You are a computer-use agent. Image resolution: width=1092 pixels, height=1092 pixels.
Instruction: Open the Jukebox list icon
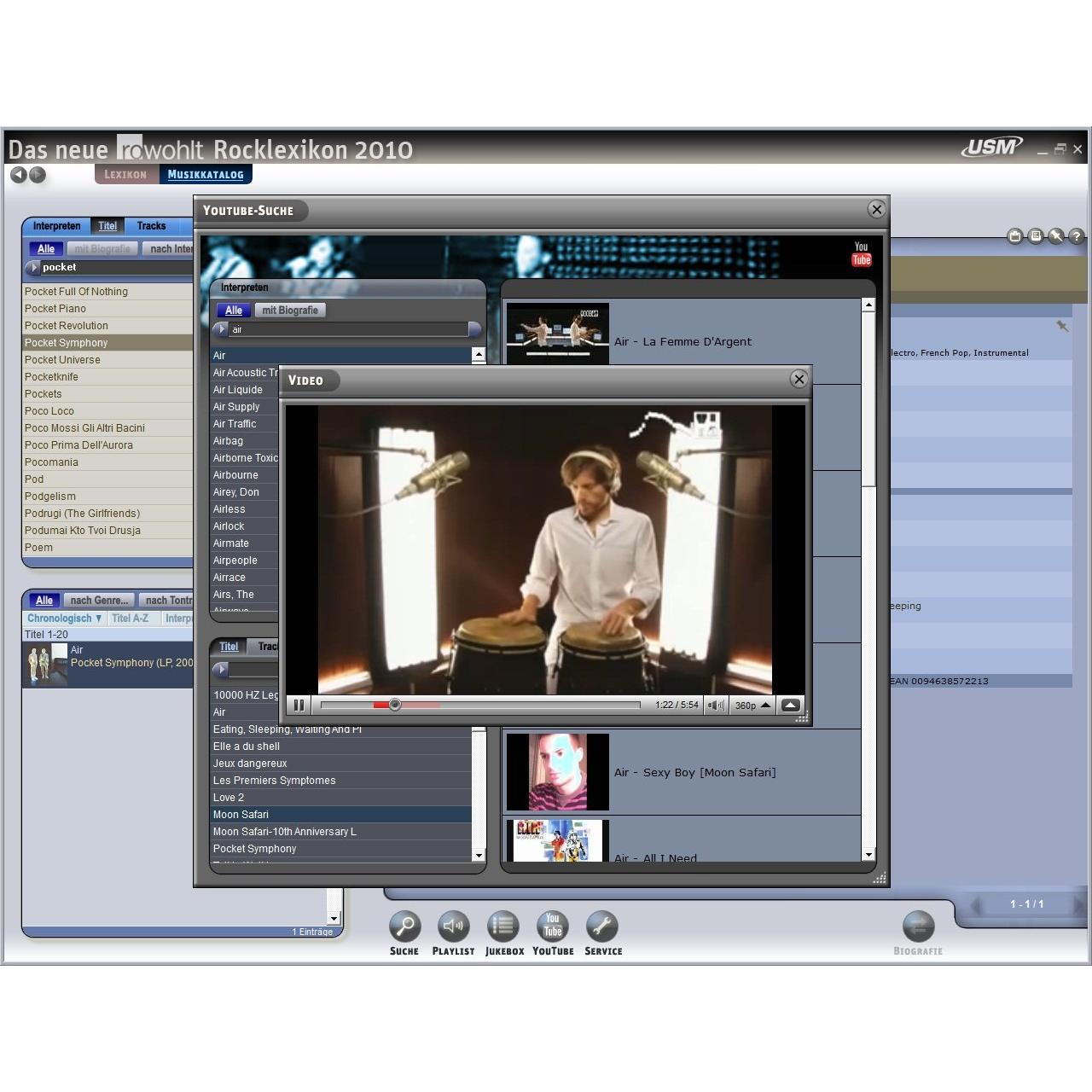(503, 926)
